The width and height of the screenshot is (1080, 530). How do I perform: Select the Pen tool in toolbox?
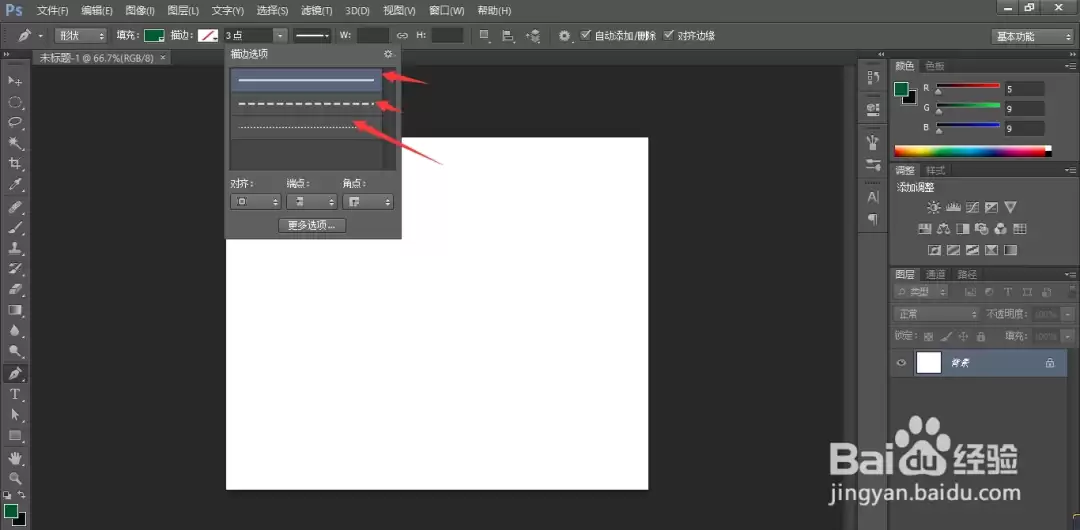[x=14, y=374]
